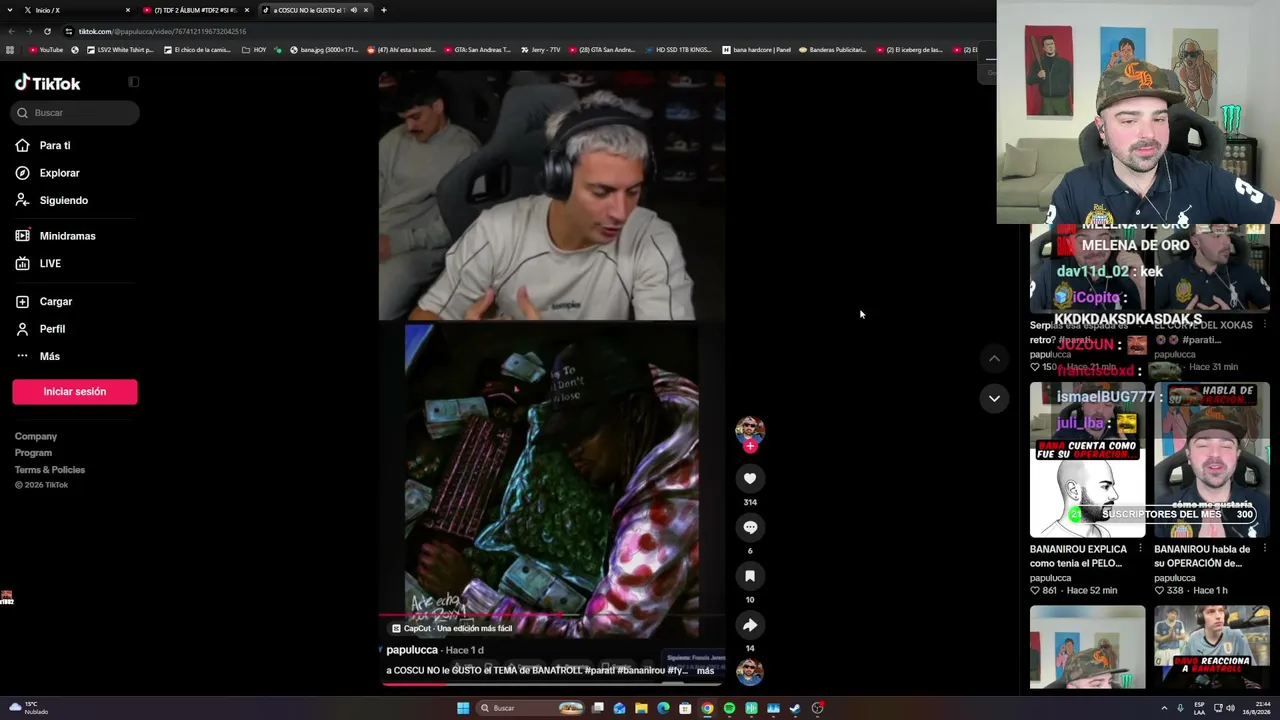Open the tab search dropdown arrow
This screenshot has height=720, width=1280.
[10, 10]
